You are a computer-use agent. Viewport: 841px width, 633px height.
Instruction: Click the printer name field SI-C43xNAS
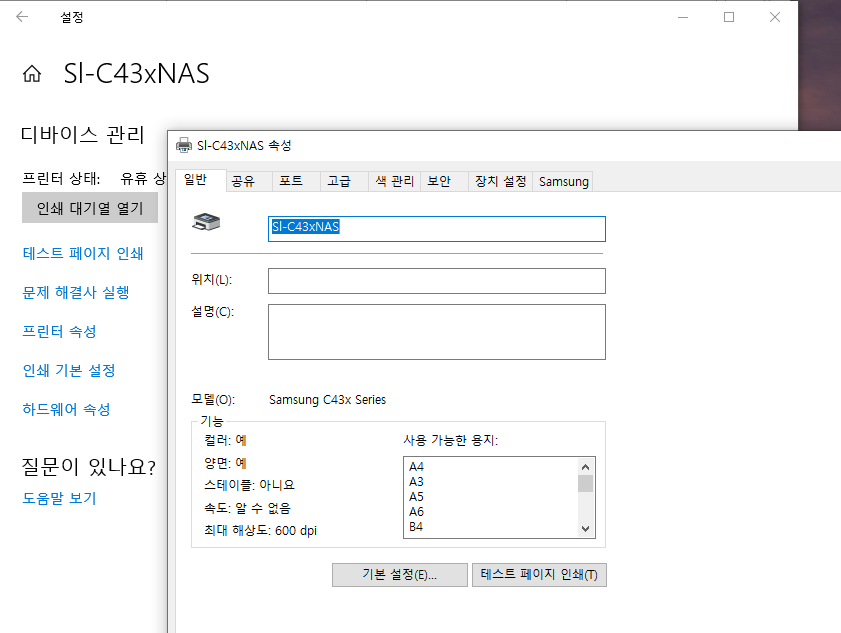[x=437, y=229]
